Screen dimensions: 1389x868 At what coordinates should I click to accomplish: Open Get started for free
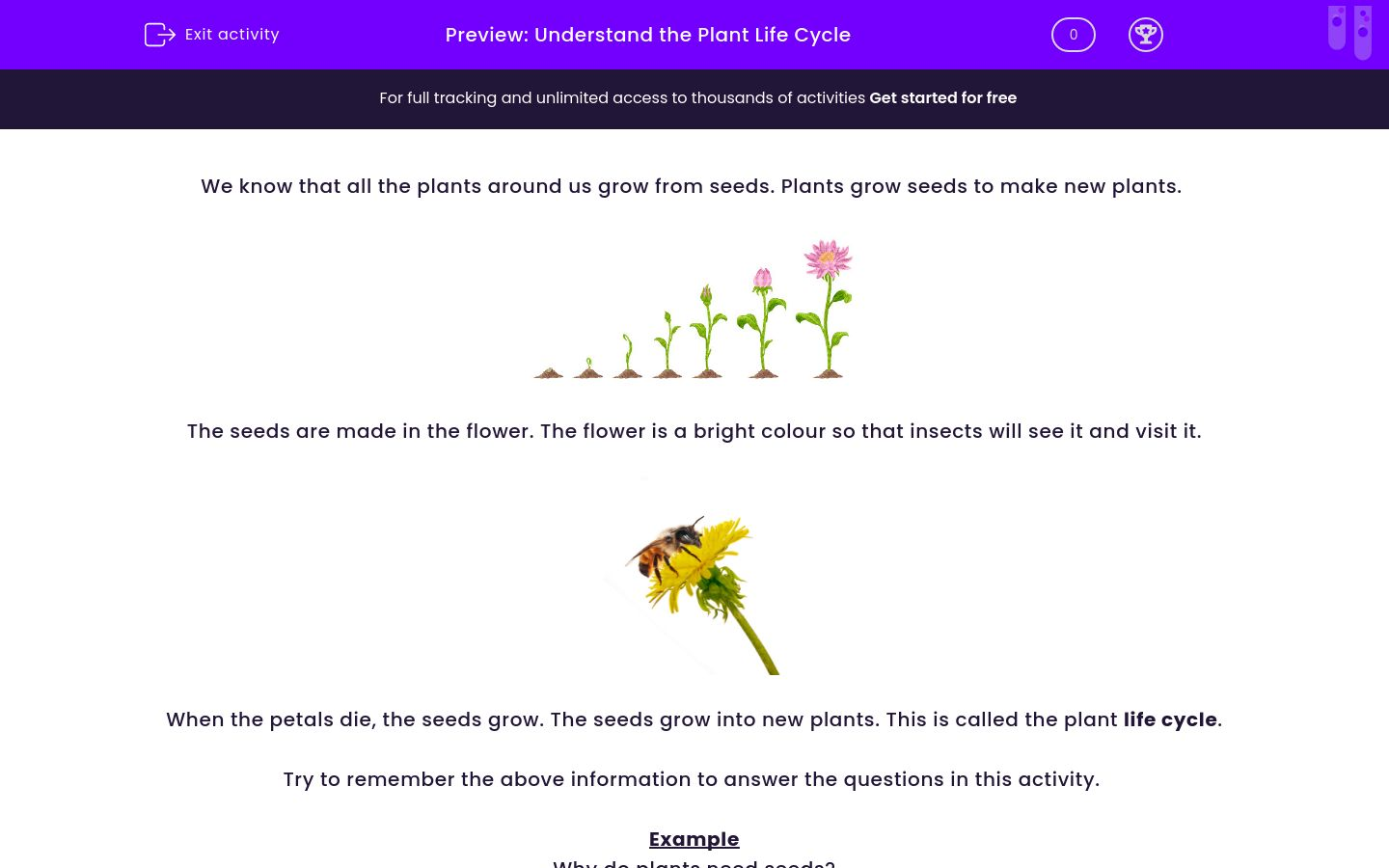[942, 97]
